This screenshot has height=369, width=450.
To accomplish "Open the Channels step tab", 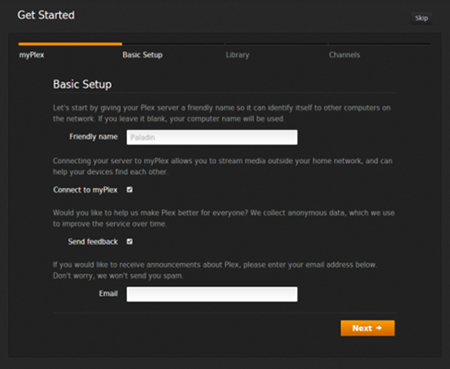I will point(344,55).
